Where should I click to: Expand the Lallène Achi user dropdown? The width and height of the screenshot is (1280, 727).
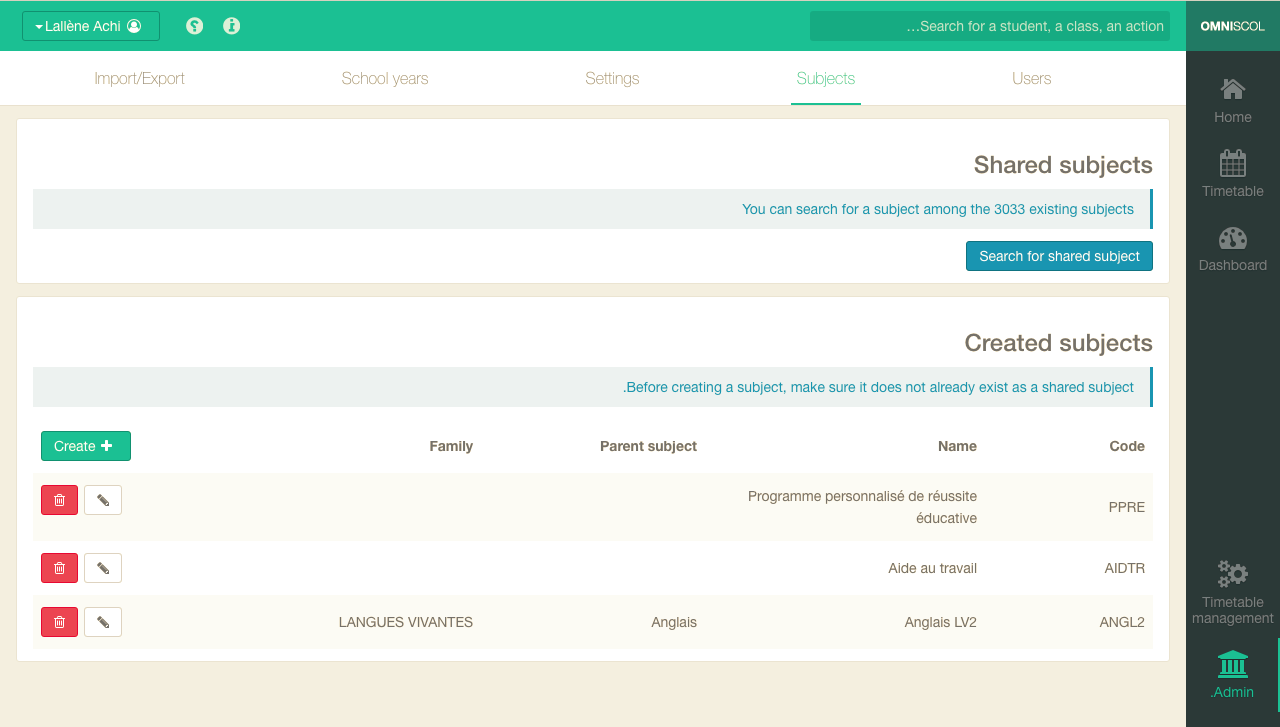click(x=90, y=26)
